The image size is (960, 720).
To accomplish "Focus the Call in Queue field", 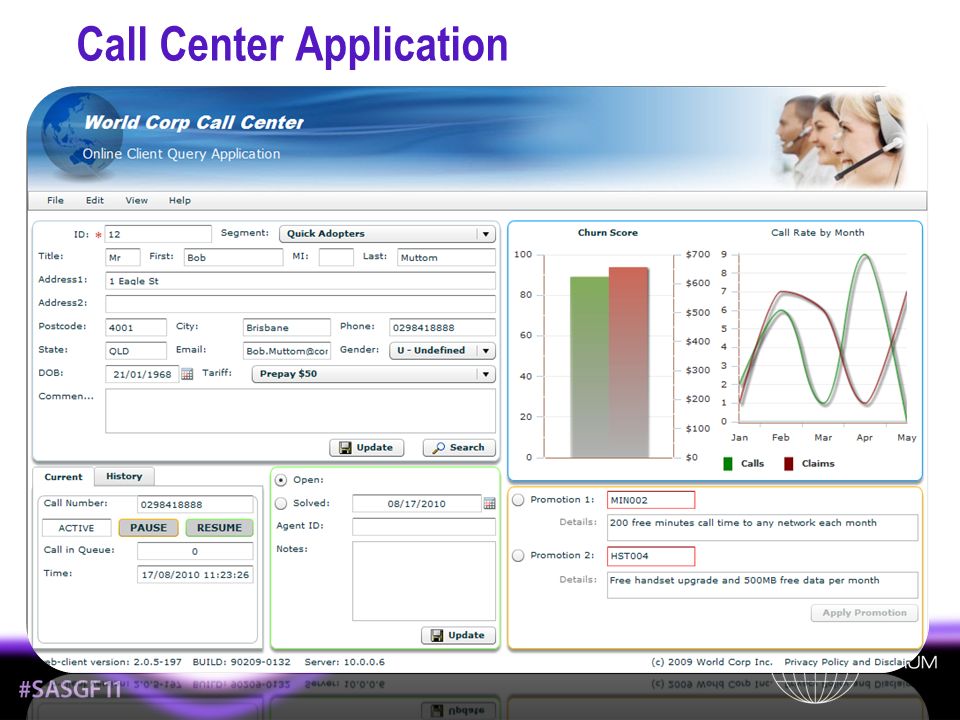I will pos(195,551).
